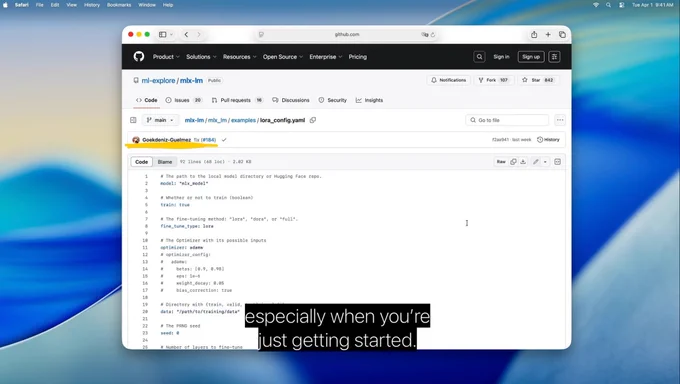Click the Sign up button
Screen dimensions: 680x384
coord(531,57)
